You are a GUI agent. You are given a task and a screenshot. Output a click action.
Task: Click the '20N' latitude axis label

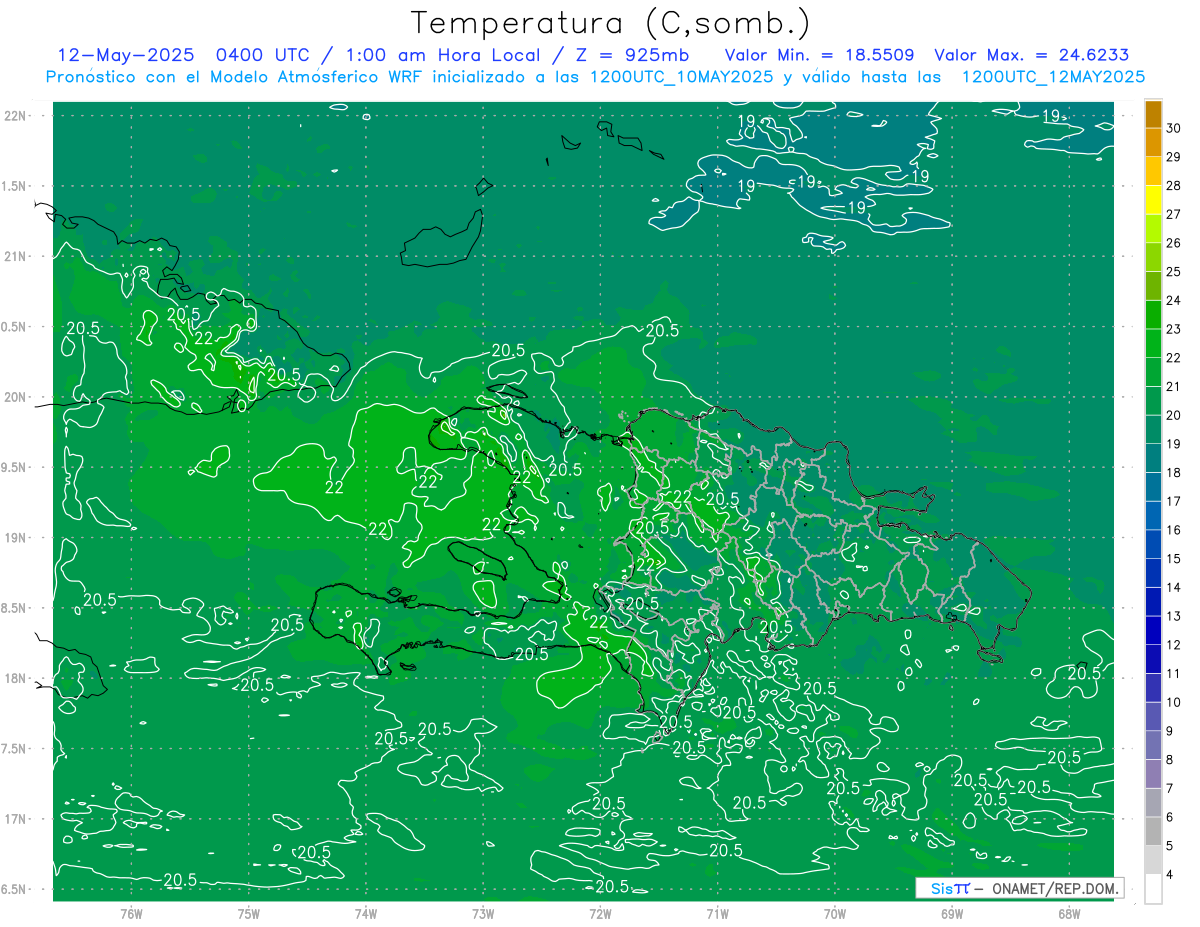point(14,397)
